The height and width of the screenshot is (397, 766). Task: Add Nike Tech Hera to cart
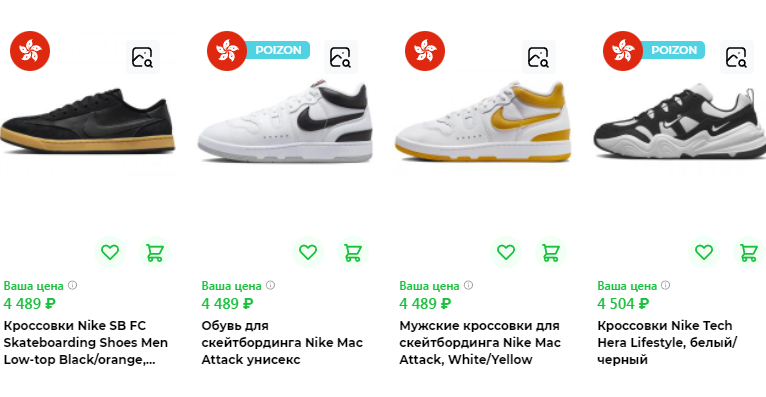coord(748,252)
